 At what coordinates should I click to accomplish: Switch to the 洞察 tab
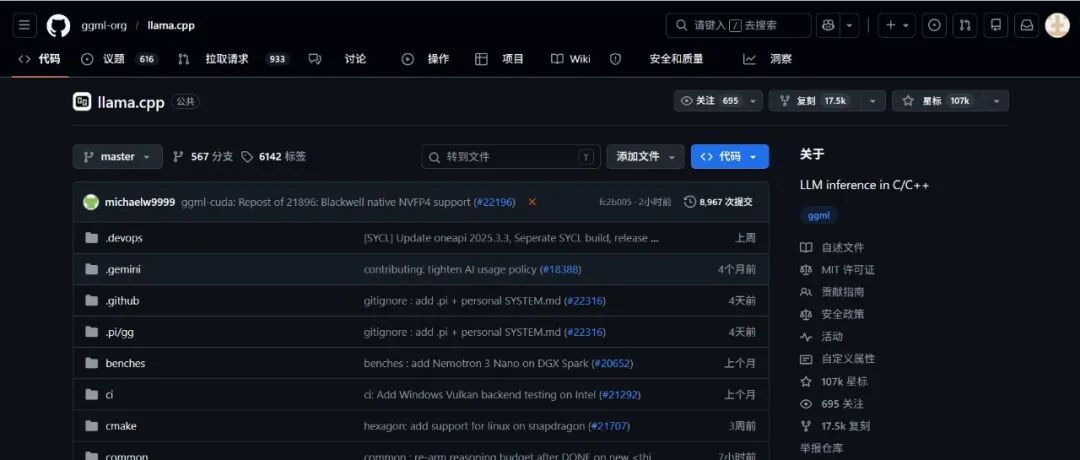pyautogui.click(x=767, y=59)
